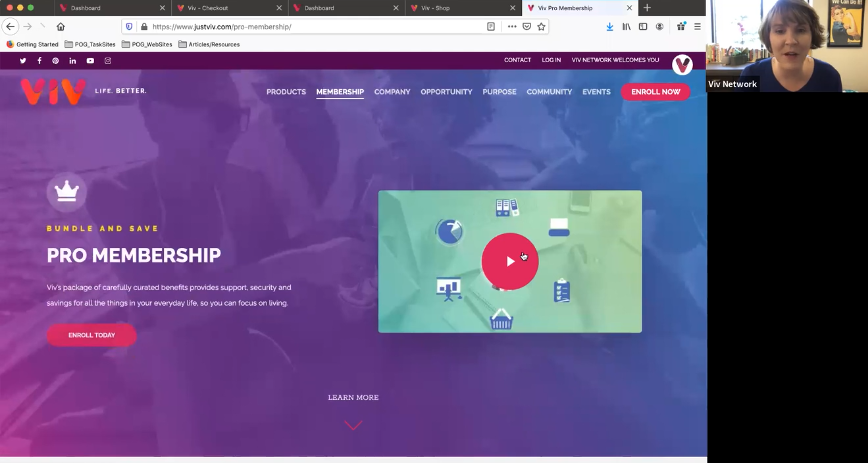This screenshot has width=868, height=463.
Task: Open page actions three-dot menu
Action: click(x=512, y=27)
